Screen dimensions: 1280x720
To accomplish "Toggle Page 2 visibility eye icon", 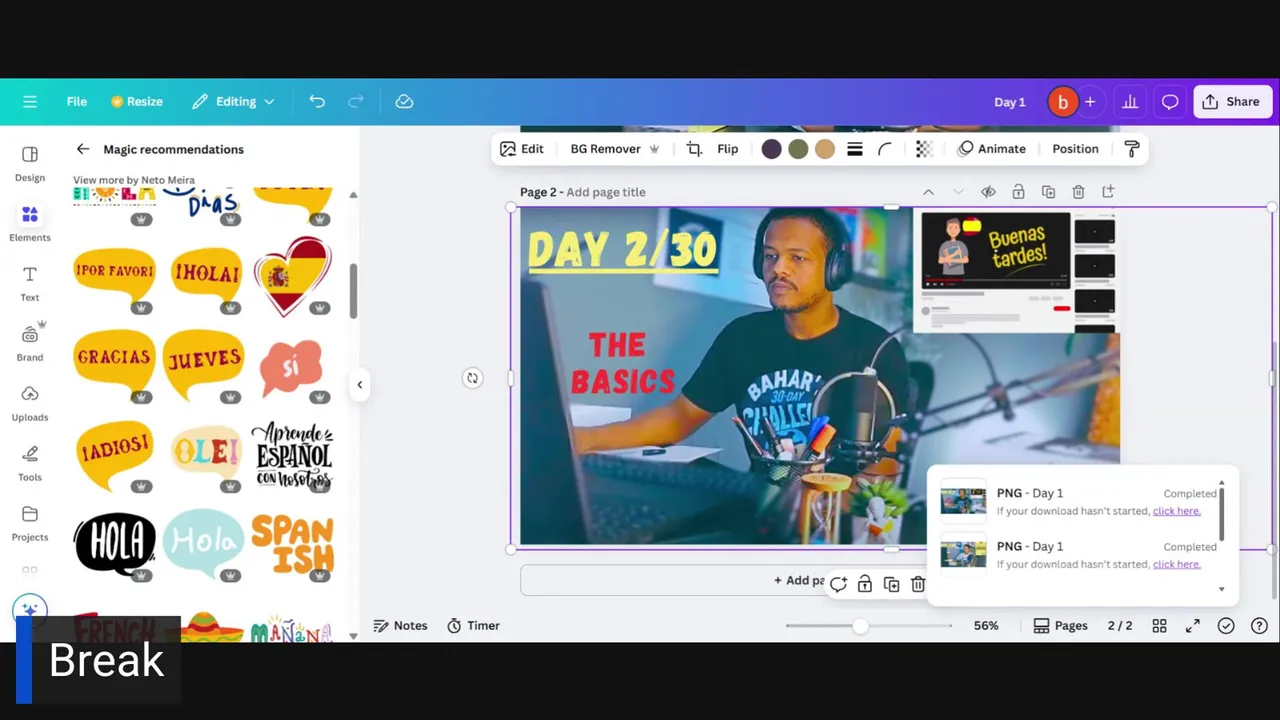I will click(988, 192).
